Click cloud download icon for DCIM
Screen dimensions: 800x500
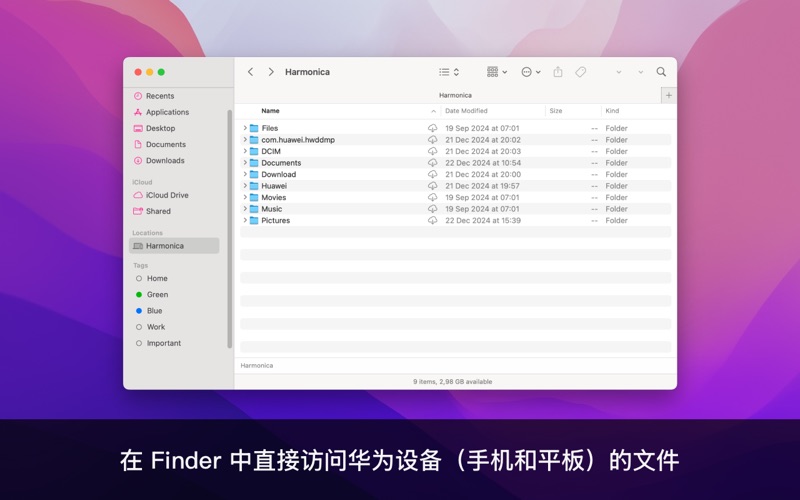pyautogui.click(x=433, y=151)
